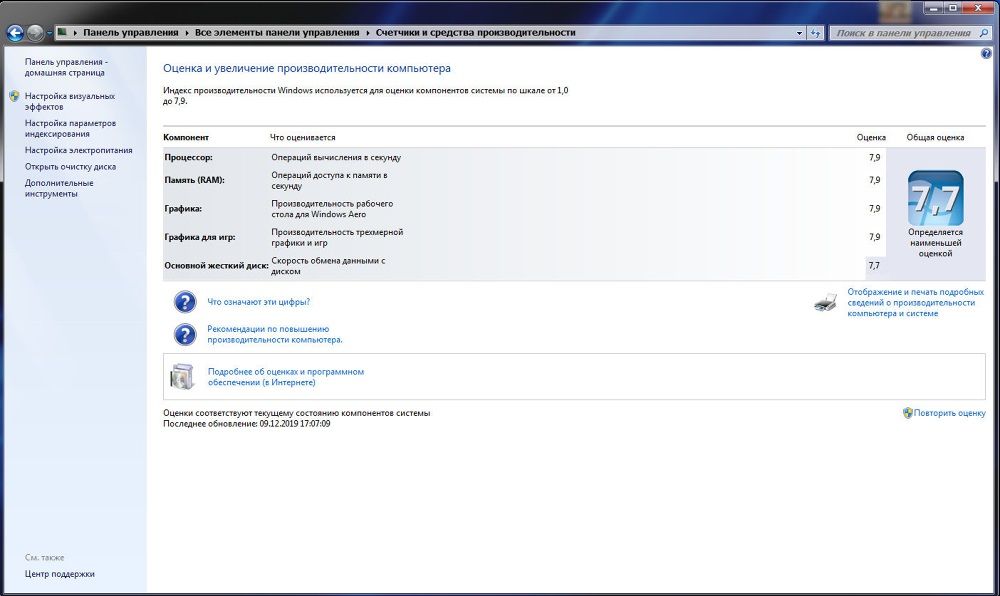Focus the 'Поиск в панели управления' search box
Viewport: 1000px width, 596px height.
(x=902, y=33)
